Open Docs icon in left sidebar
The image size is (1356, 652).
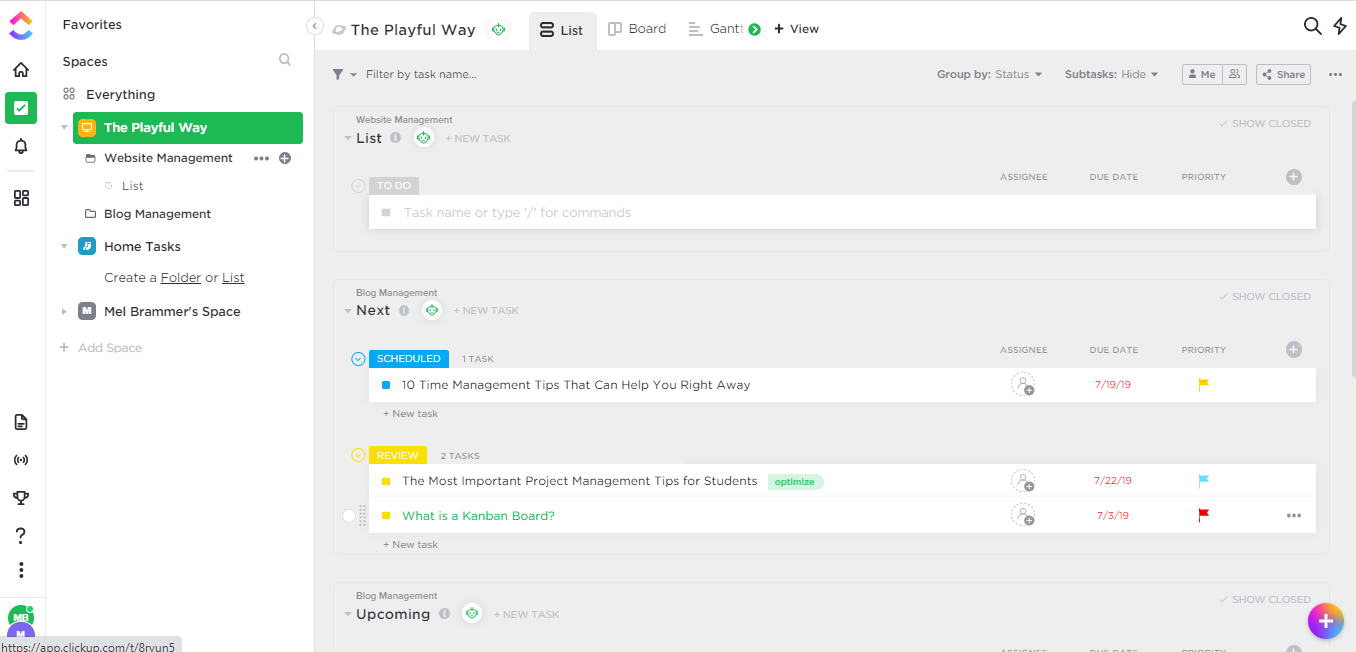pos(21,422)
